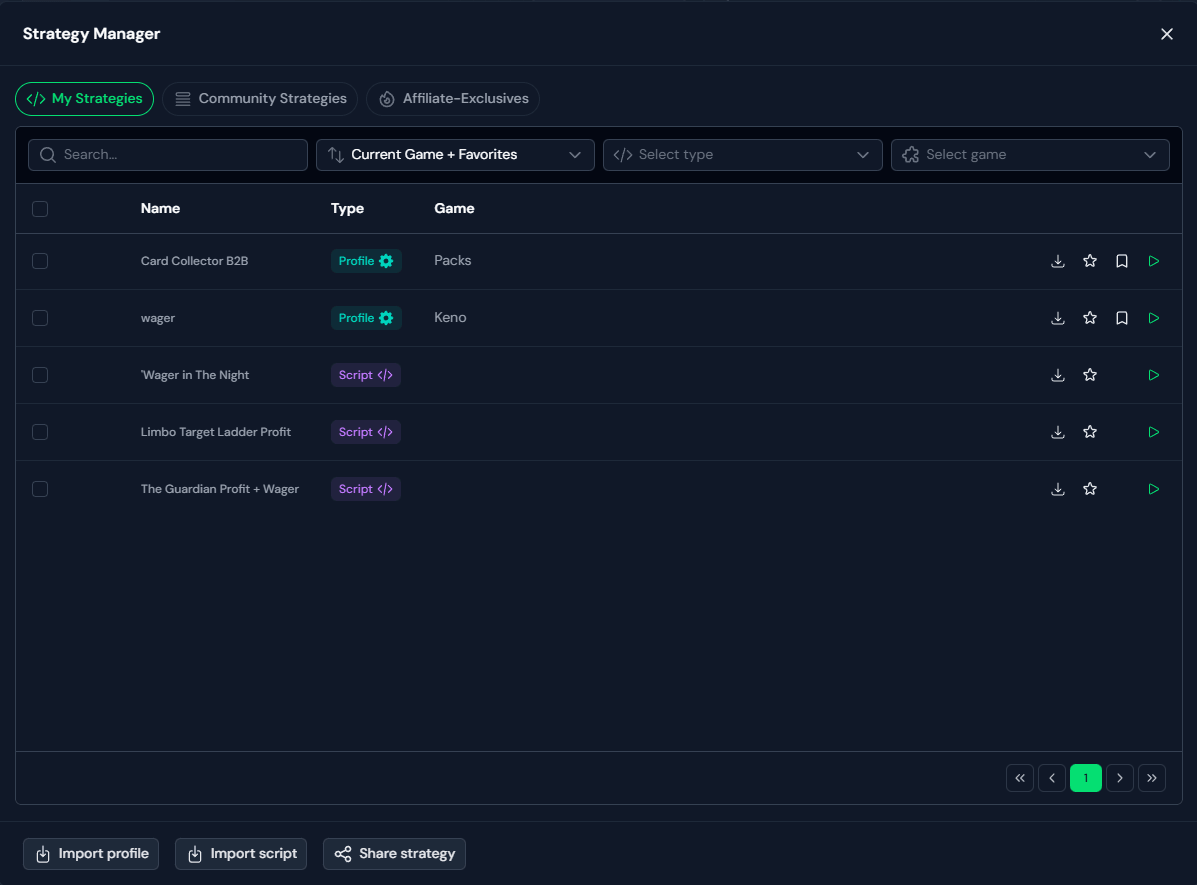The image size is (1197, 885).
Task: Download the Wager in The Night script
Action: 1057,375
